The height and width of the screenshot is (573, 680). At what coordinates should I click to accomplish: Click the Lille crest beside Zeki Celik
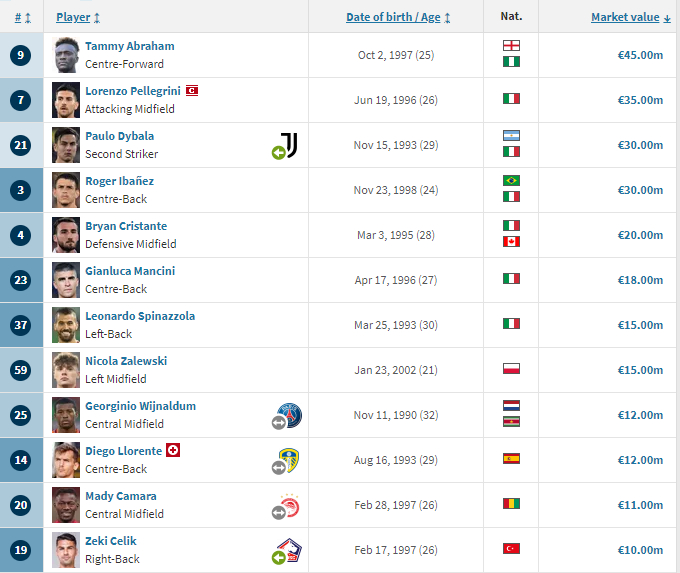(x=289, y=550)
